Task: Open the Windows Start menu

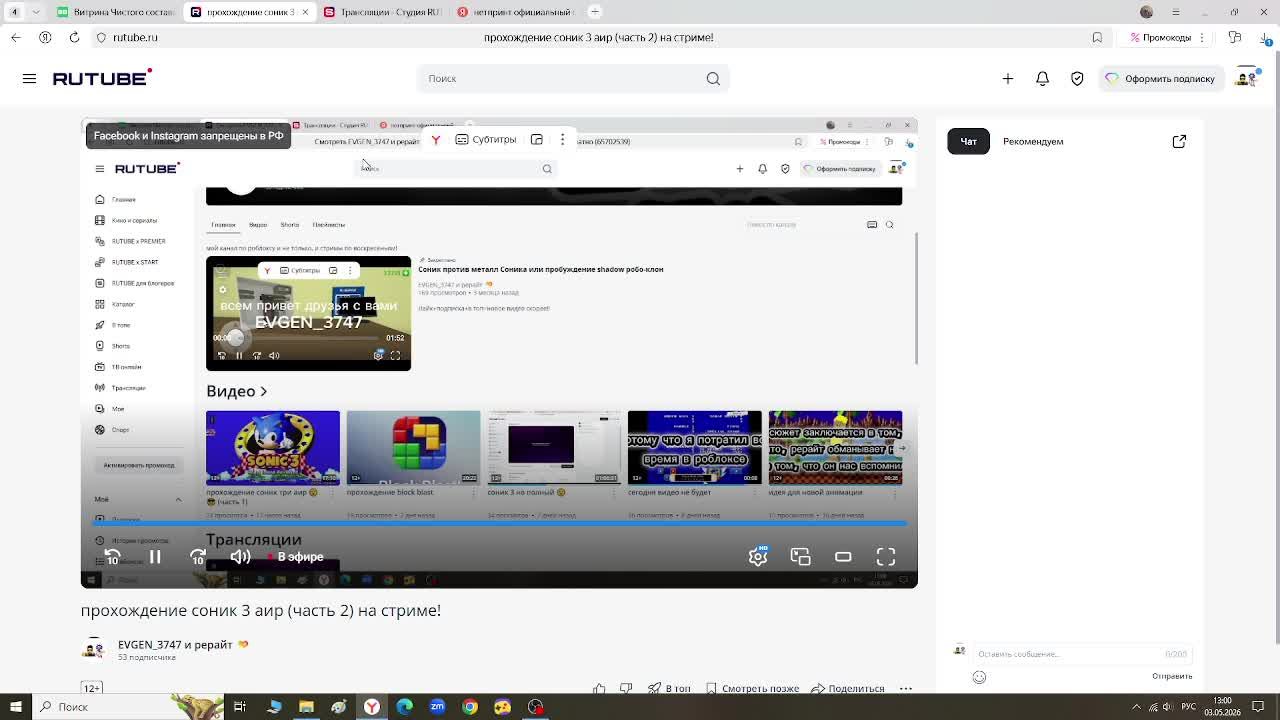Action: (15, 707)
